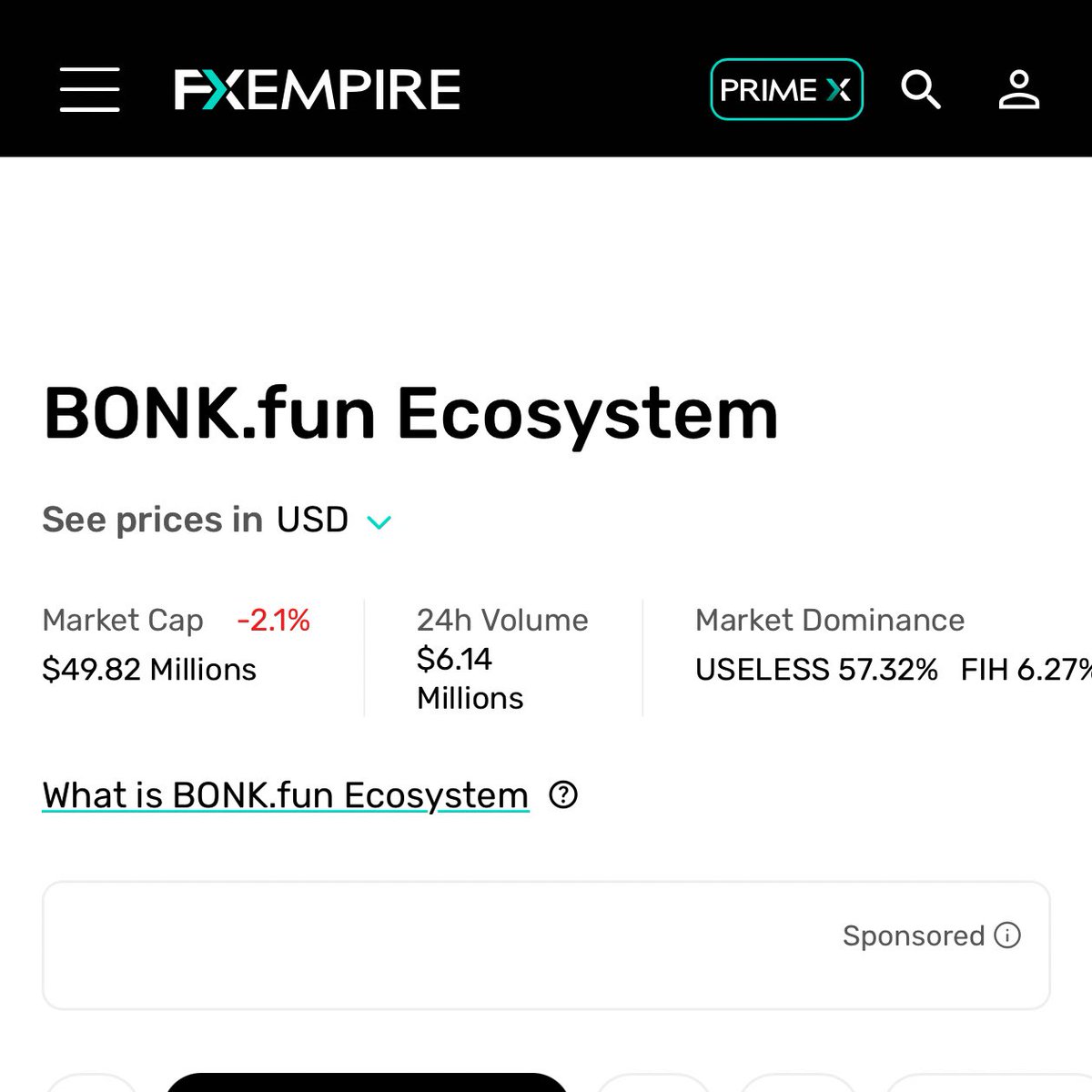Select FIH 6.27% dominance entry
1092x1092 pixels.
pos(1024,670)
